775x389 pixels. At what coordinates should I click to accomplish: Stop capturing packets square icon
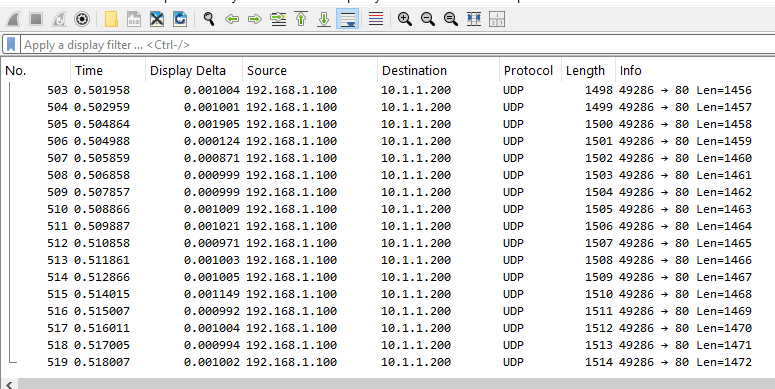[35, 19]
